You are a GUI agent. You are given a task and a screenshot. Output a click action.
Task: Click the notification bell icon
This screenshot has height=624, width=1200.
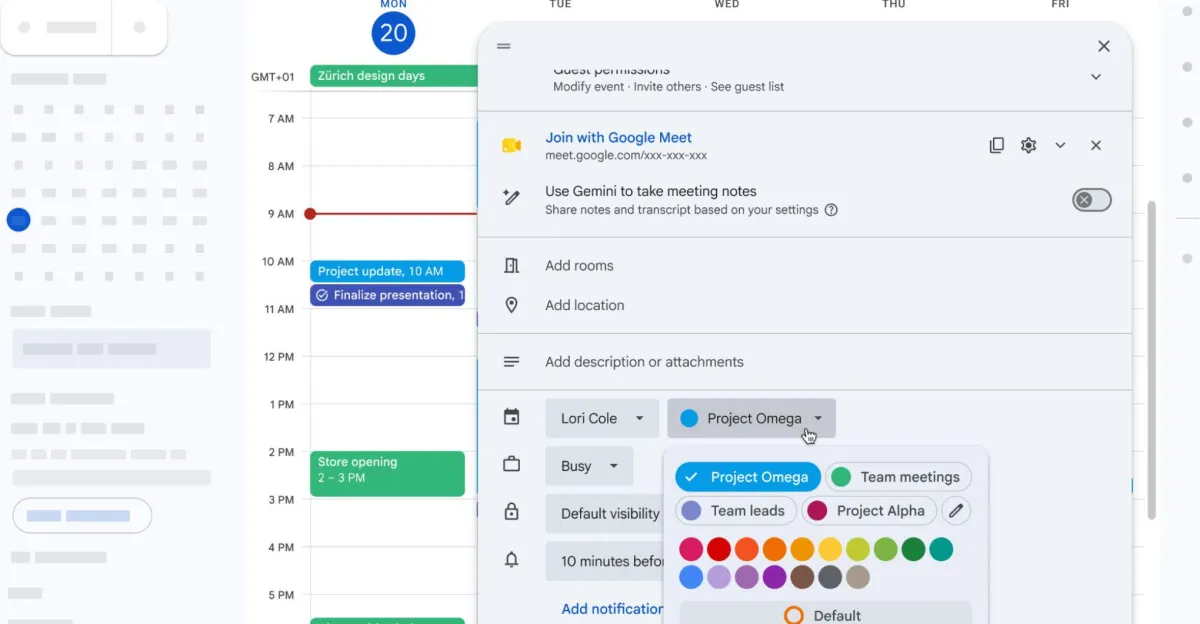tap(512, 560)
